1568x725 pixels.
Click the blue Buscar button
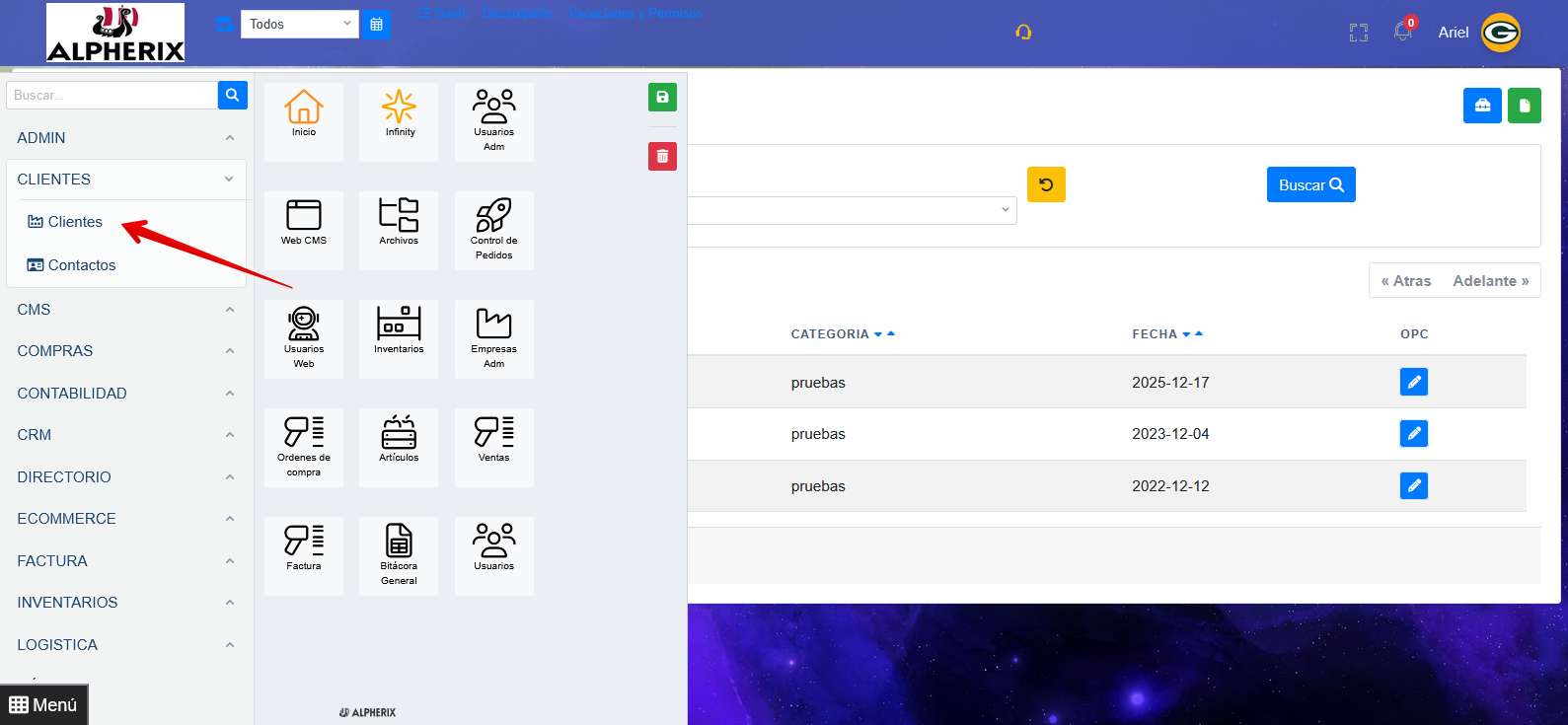click(x=1310, y=184)
